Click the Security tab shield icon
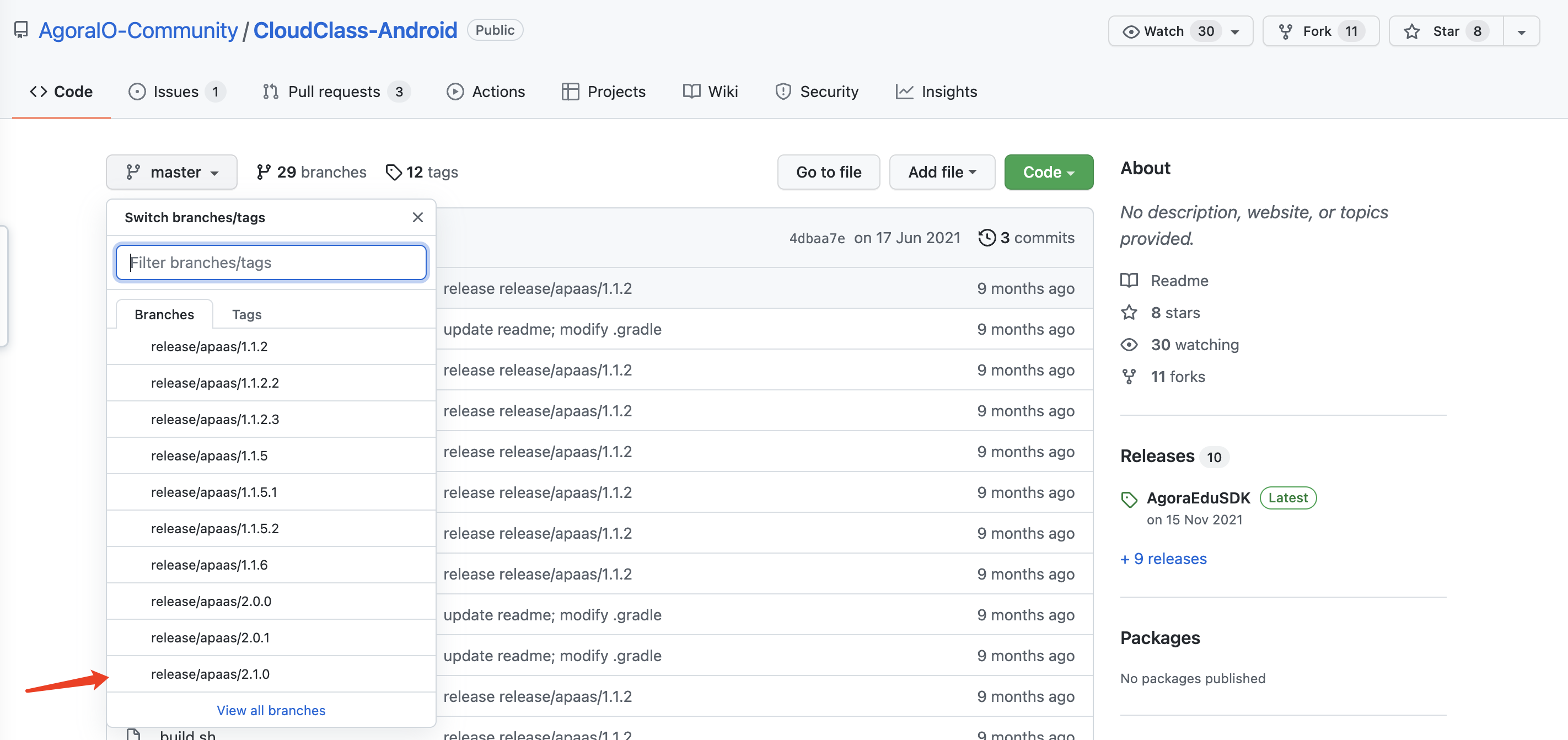This screenshot has height=740, width=1568. 783,92
